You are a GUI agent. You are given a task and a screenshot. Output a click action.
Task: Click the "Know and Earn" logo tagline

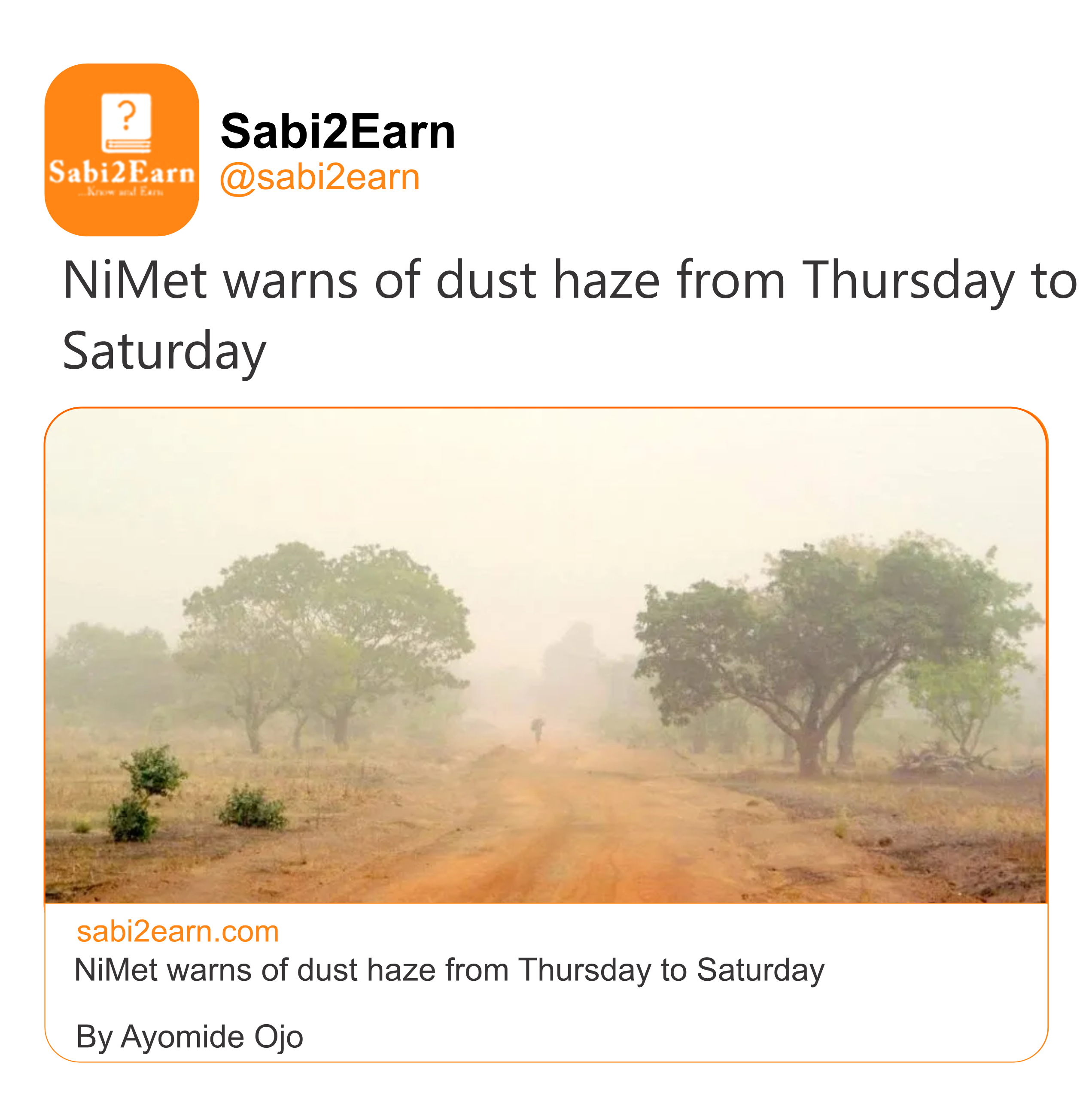tap(122, 192)
